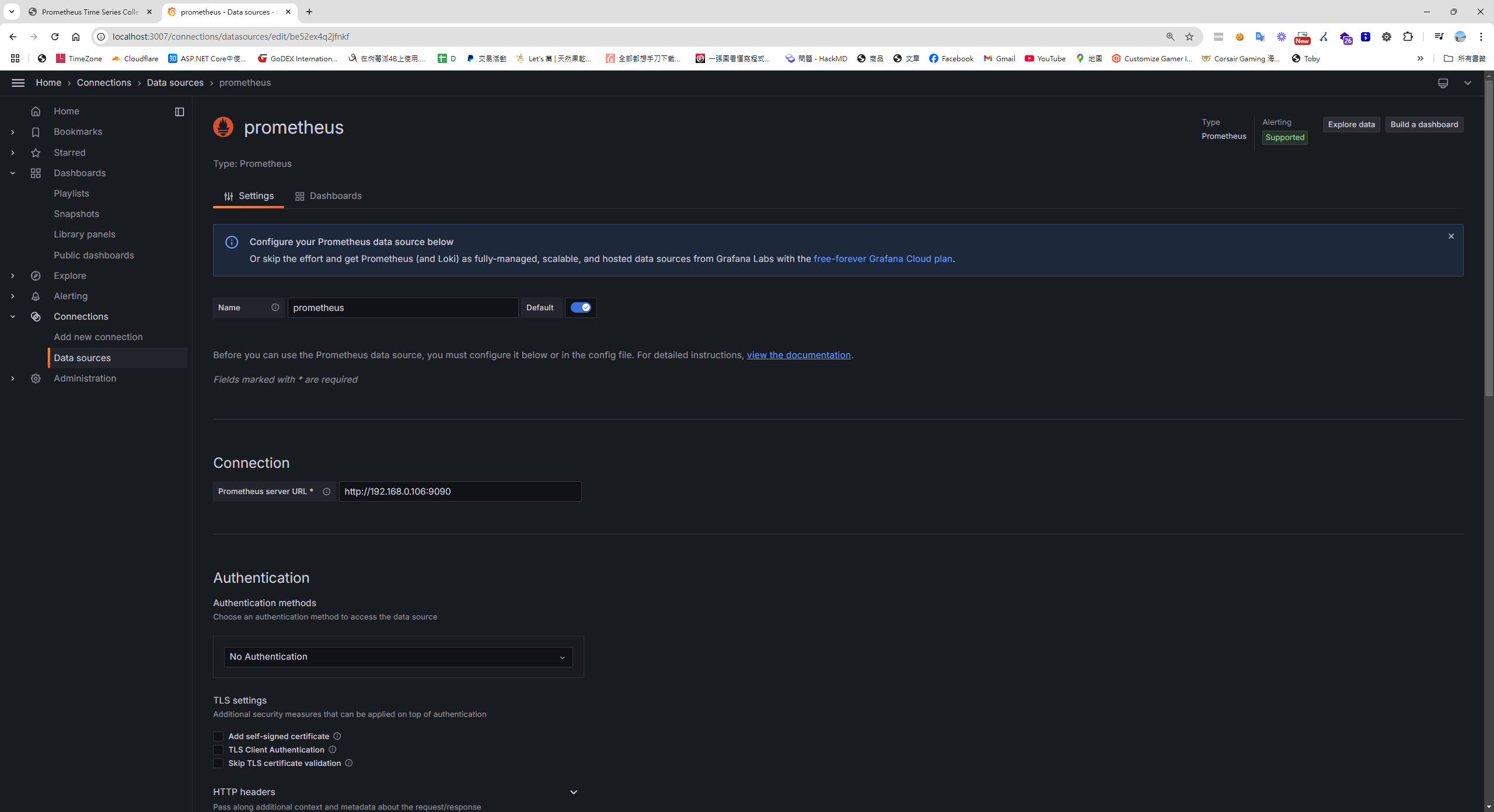Select the Bookmarks icon in sidebar

[x=36, y=132]
